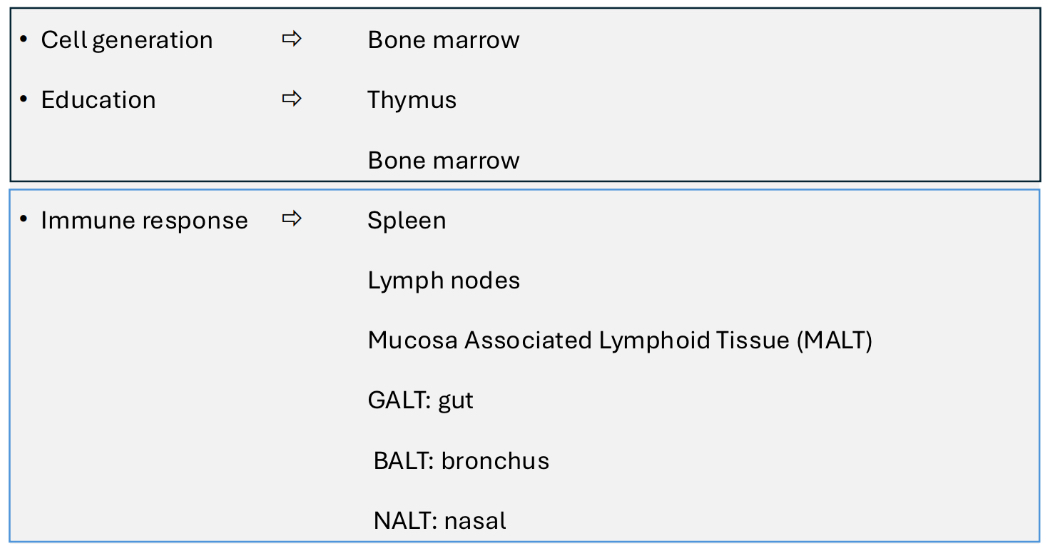Click the (MALT) abbreviation in parentheses
This screenshot has width=1049, height=547.
click(x=834, y=341)
